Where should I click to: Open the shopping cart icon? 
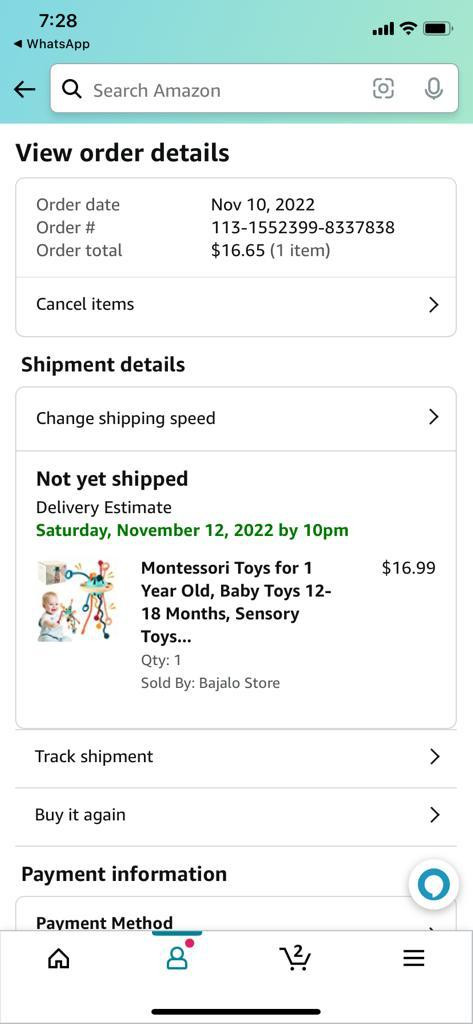click(295, 957)
